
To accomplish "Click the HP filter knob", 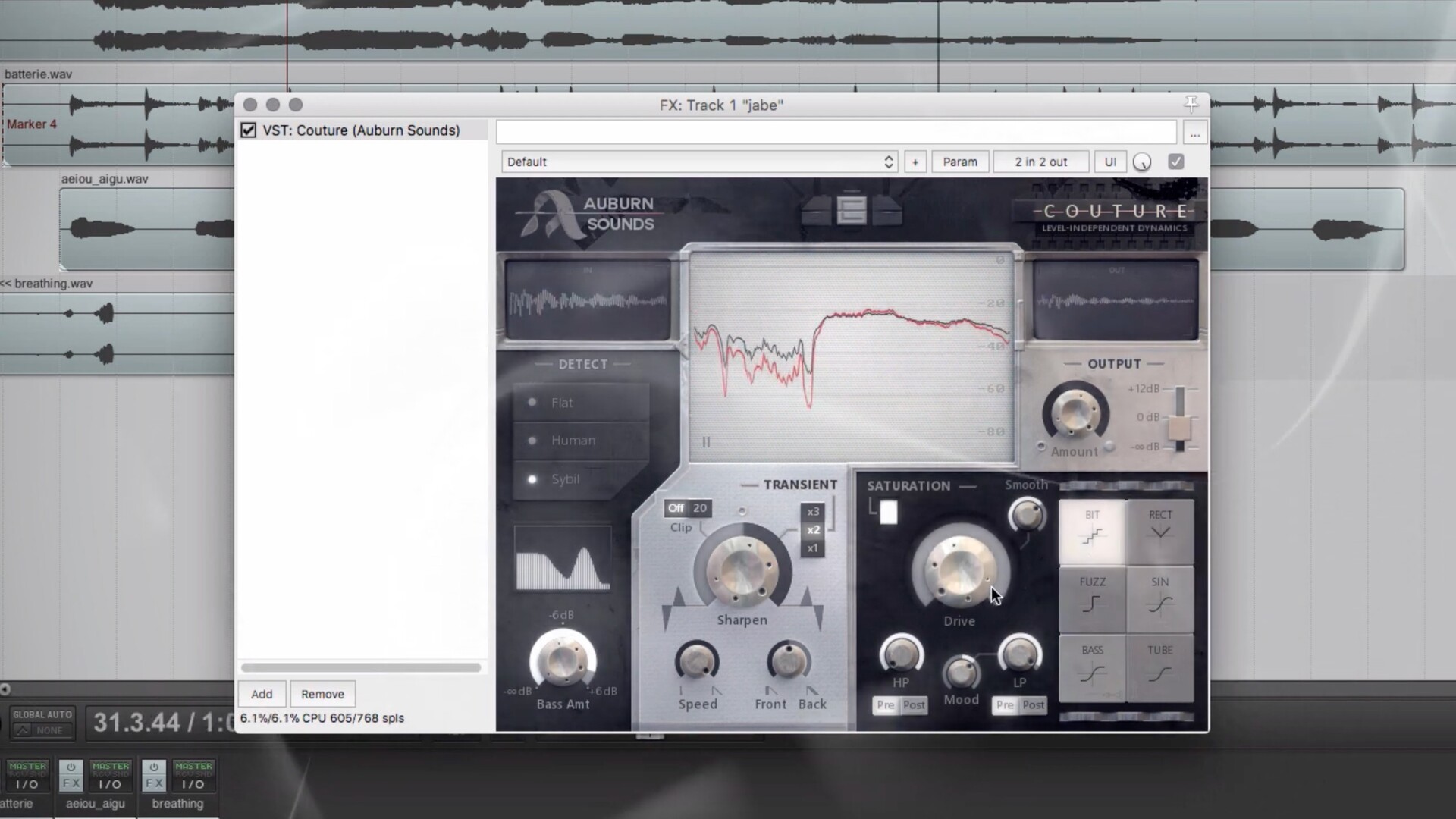I will [x=901, y=654].
